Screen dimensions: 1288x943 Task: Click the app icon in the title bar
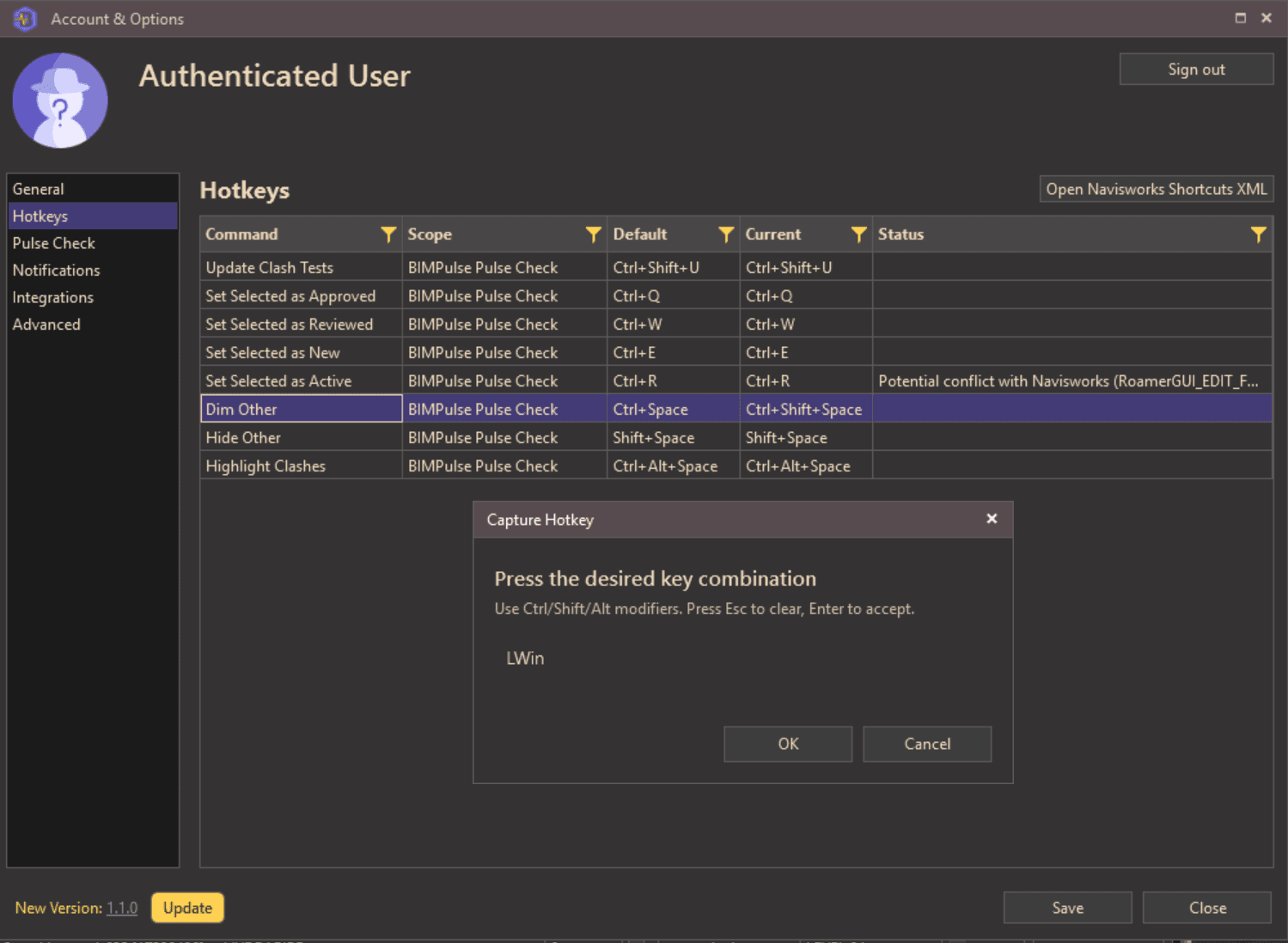pos(25,18)
